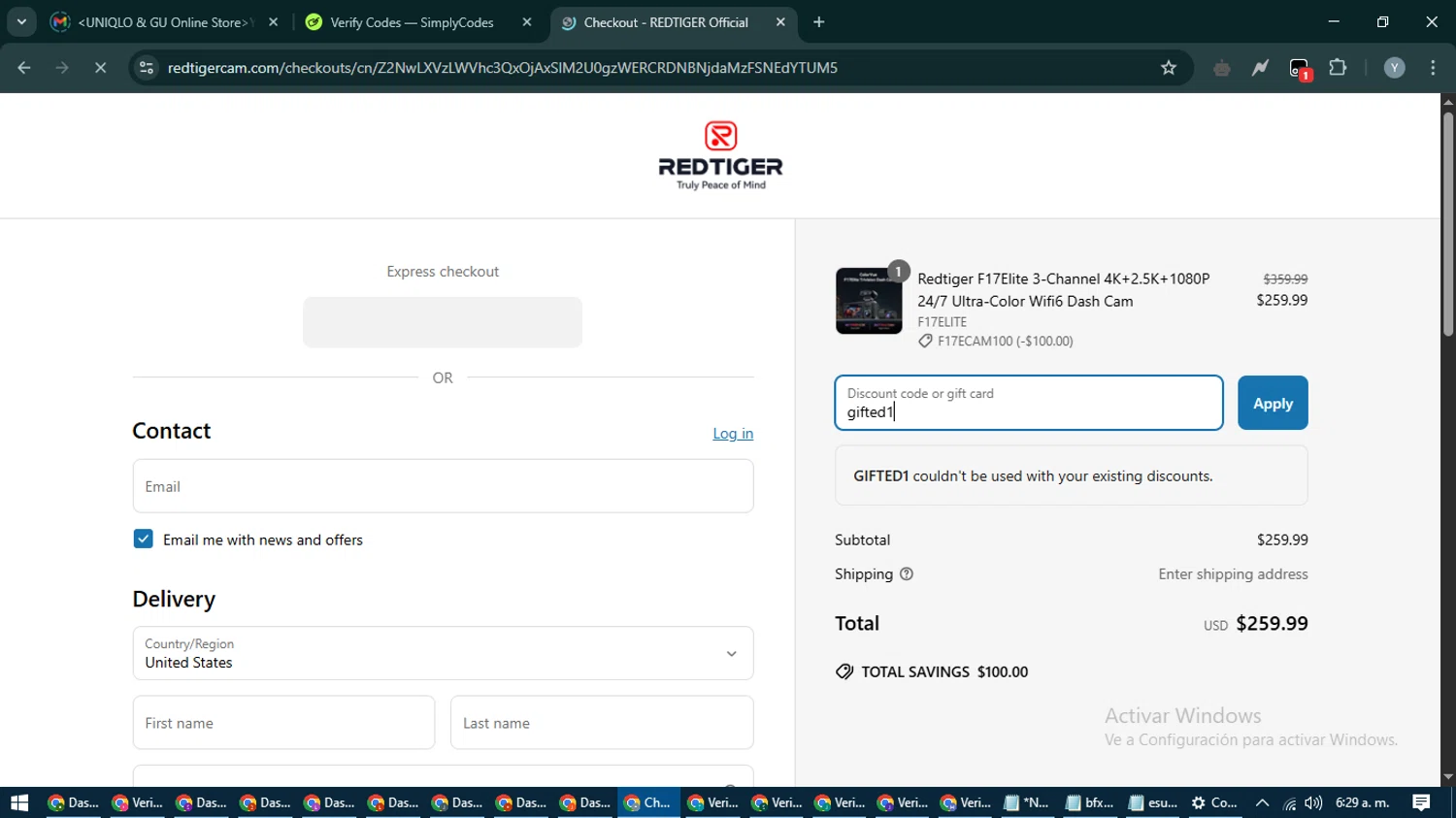Focus the First name field
Viewport: 1456px width, 818px height.
pyautogui.click(x=283, y=723)
